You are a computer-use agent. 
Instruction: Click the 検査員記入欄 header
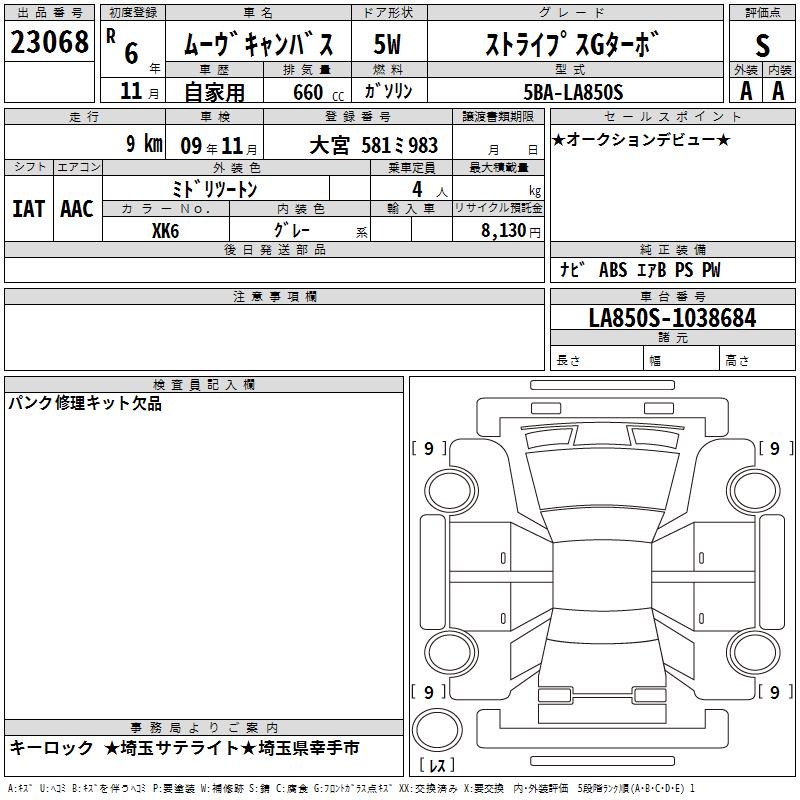204,384
